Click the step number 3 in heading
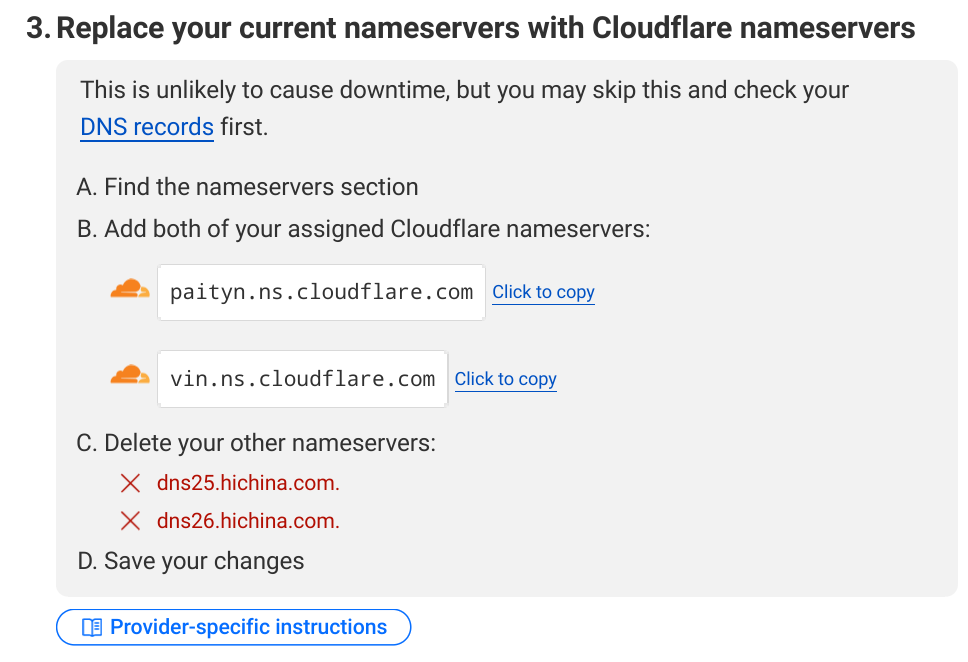The height and width of the screenshot is (662, 968). [37, 27]
